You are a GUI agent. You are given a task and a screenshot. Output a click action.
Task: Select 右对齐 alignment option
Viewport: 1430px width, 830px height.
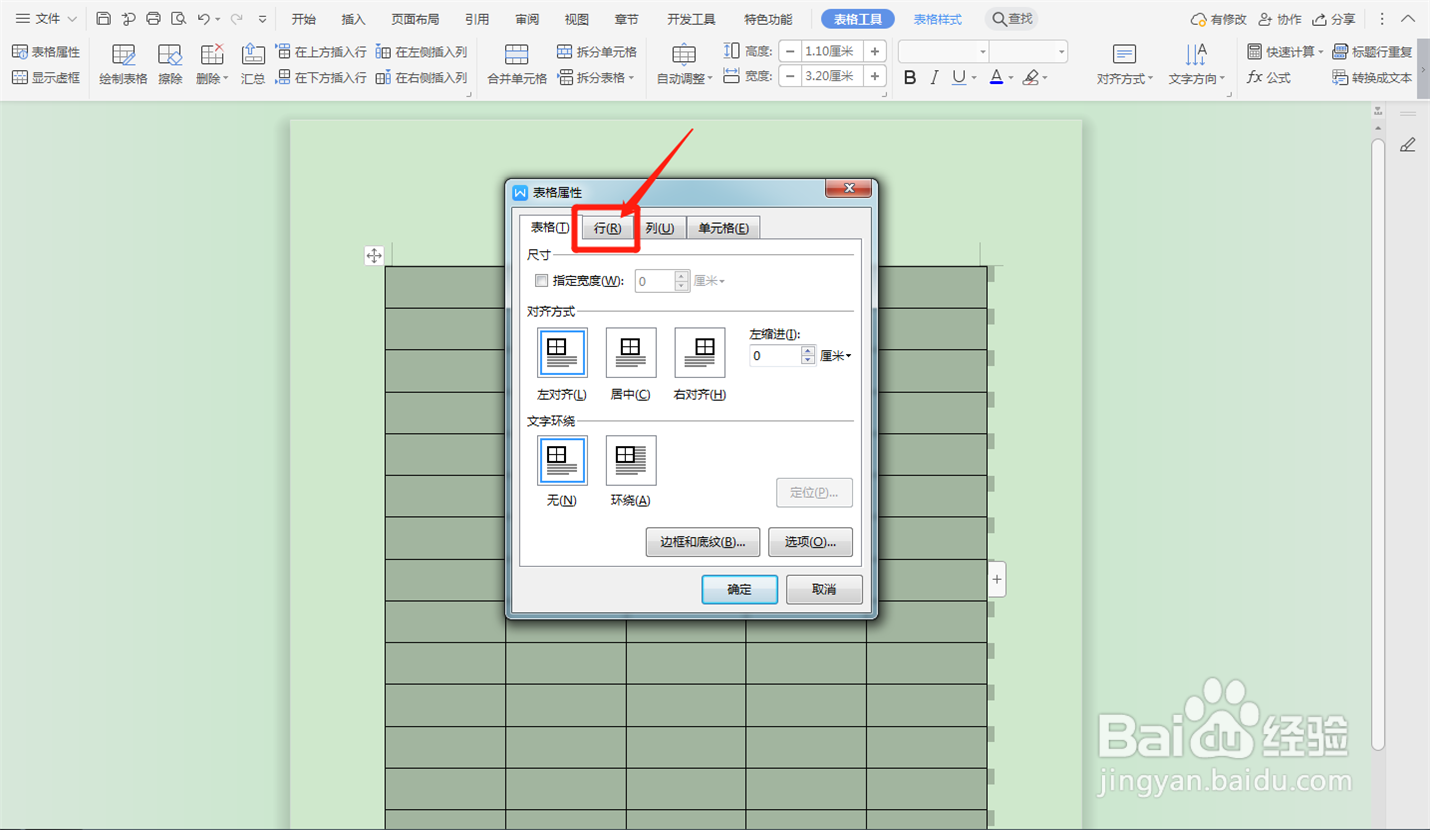tap(700, 353)
